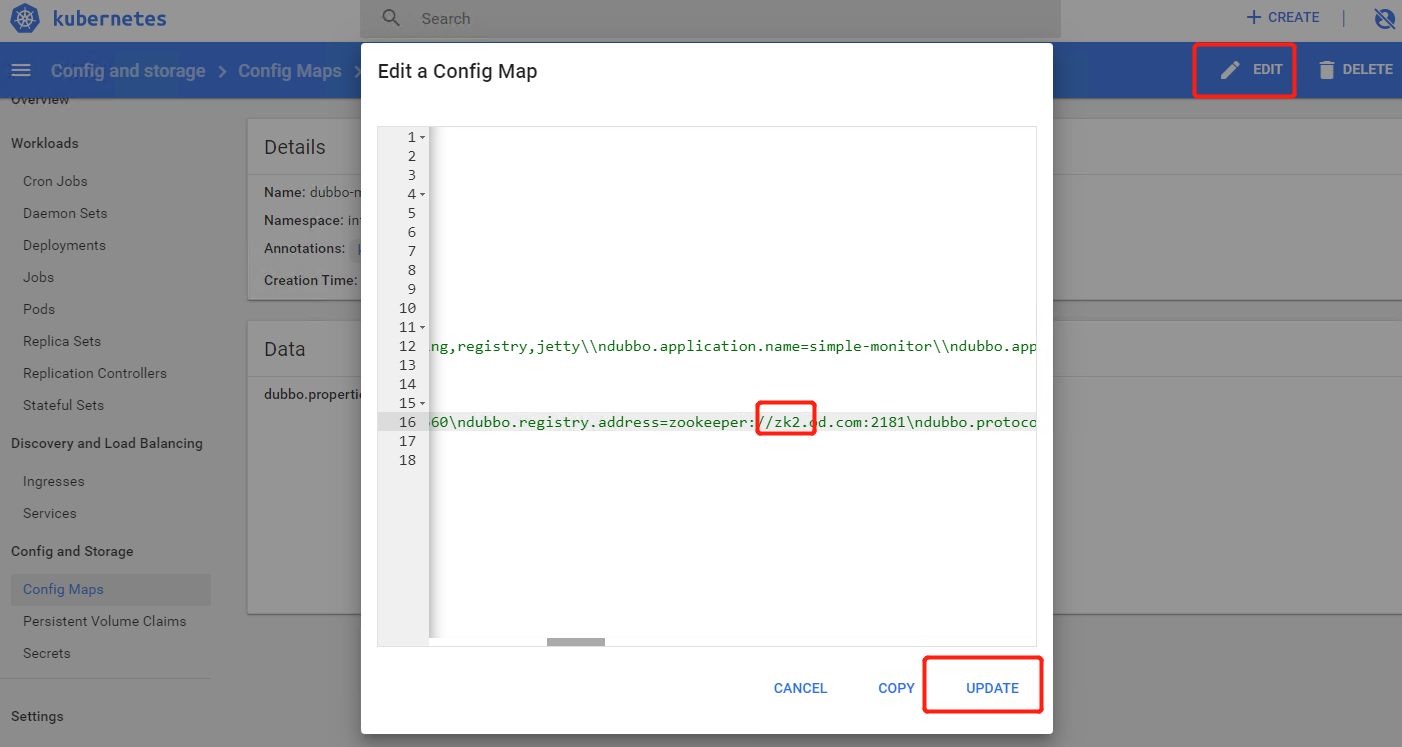Select Secrets in the sidebar
Image resolution: width=1402 pixels, height=747 pixels.
click(47, 653)
